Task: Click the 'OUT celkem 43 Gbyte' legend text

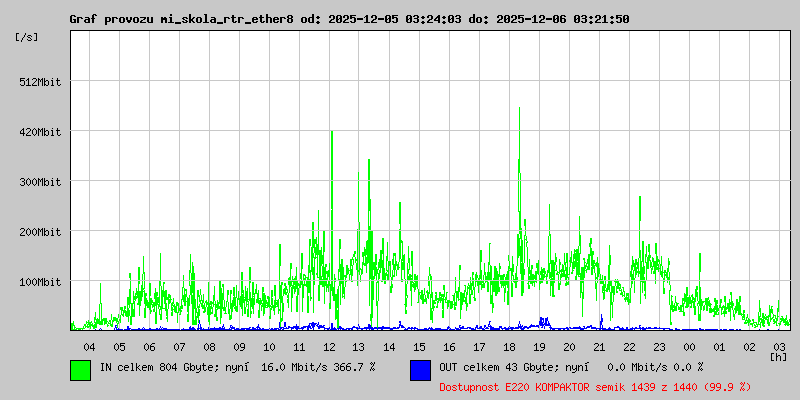Action: (x=497, y=367)
